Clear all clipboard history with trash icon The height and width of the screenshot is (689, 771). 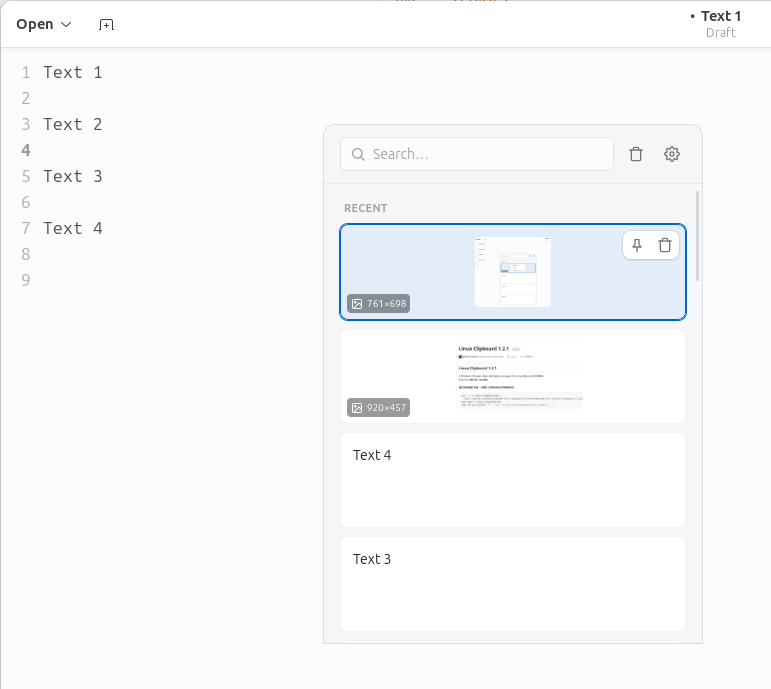(x=636, y=154)
